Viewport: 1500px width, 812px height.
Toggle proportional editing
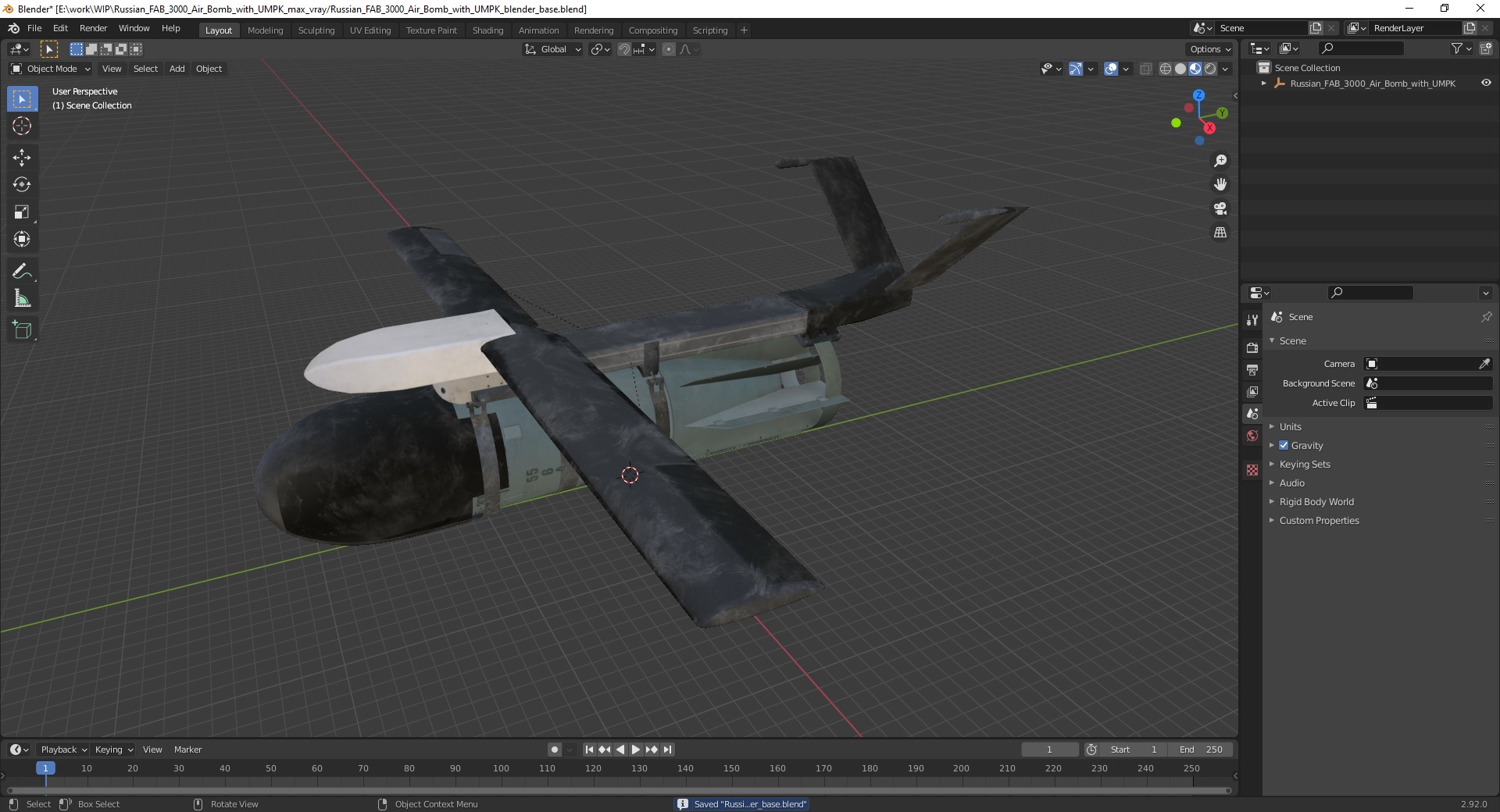click(669, 49)
